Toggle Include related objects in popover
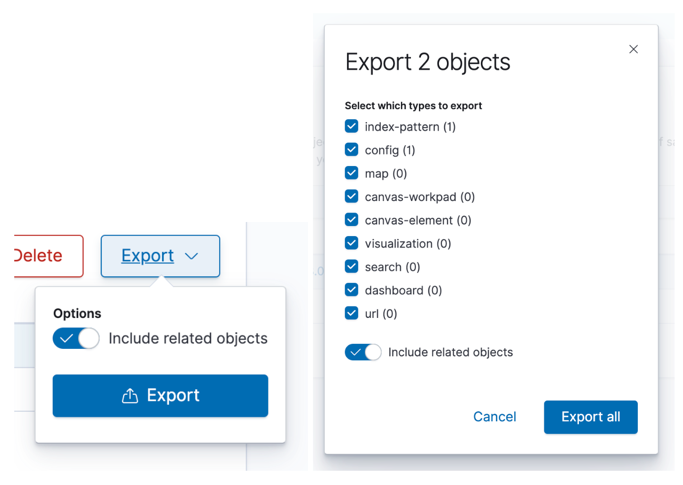This screenshot has height=485, width=683. [x=76, y=338]
